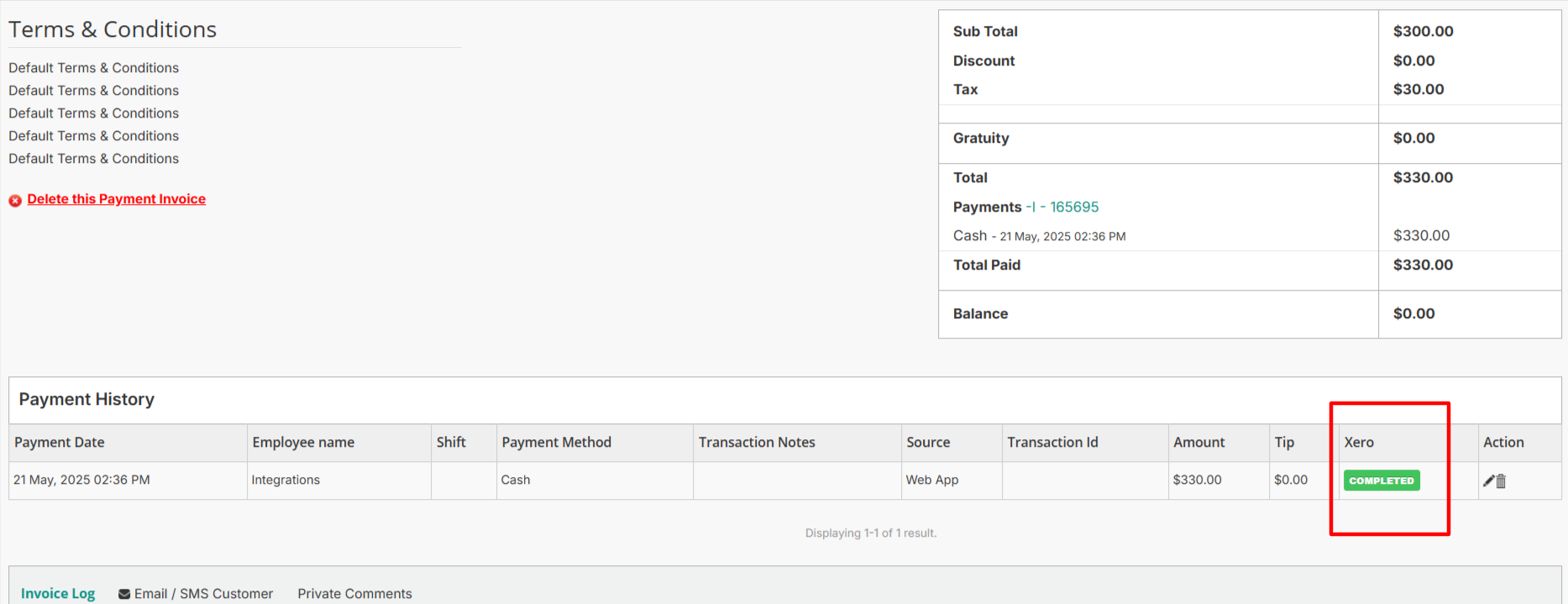This screenshot has height=604, width=1568.
Task: Click the Amount column header
Action: 1198,442
